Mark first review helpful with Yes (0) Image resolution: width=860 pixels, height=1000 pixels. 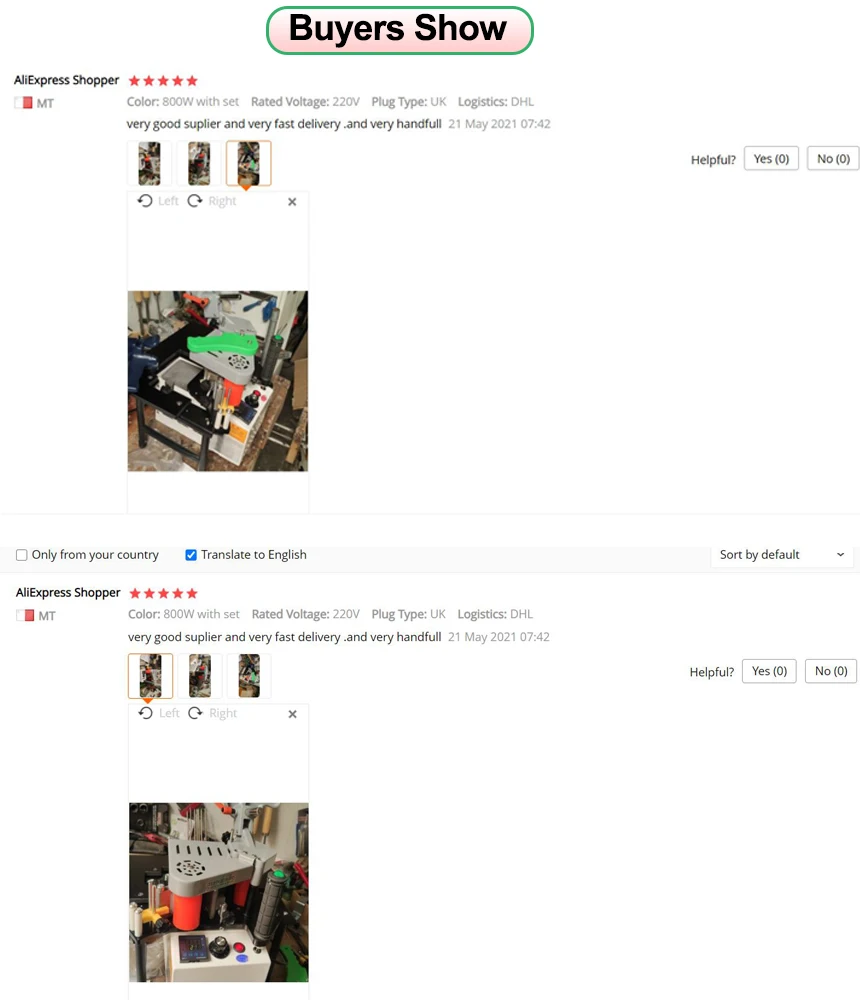771,159
